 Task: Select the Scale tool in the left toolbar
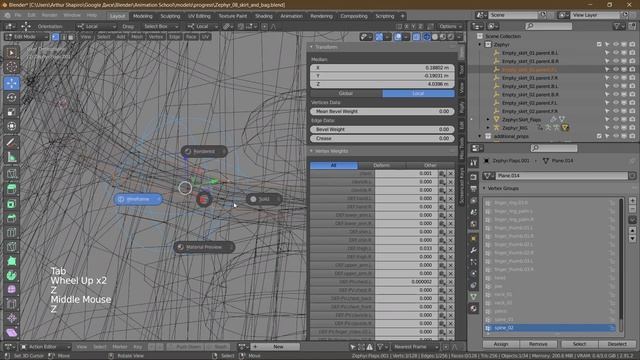[11, 112]
